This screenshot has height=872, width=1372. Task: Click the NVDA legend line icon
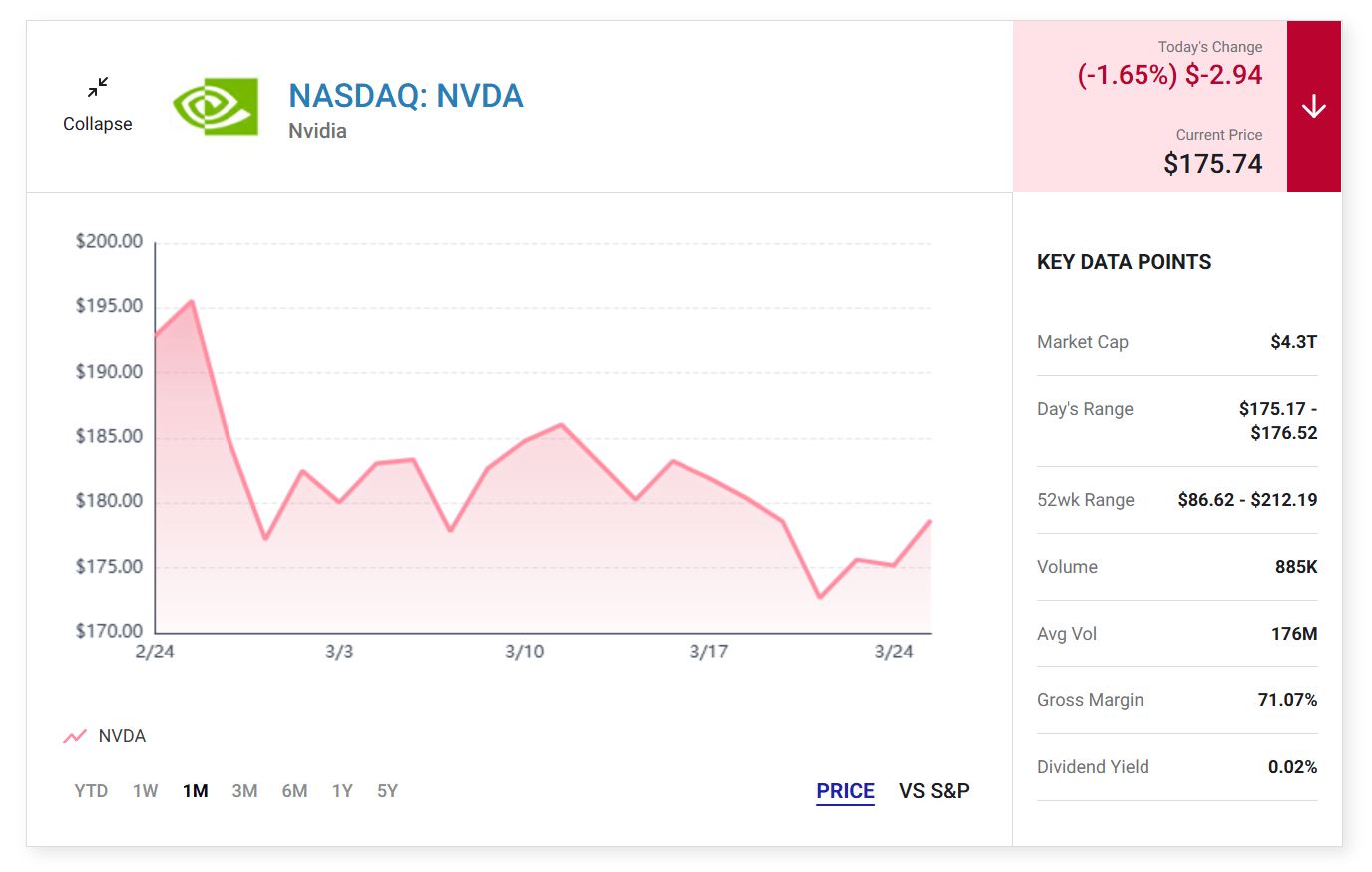click(x=75, y=737)
